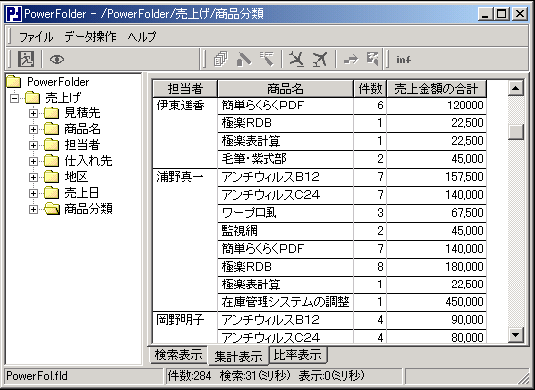The width and height of the screenshot is (535, 390).
Task: Click the ワープロ風 product cell
Action: [285, 213]
